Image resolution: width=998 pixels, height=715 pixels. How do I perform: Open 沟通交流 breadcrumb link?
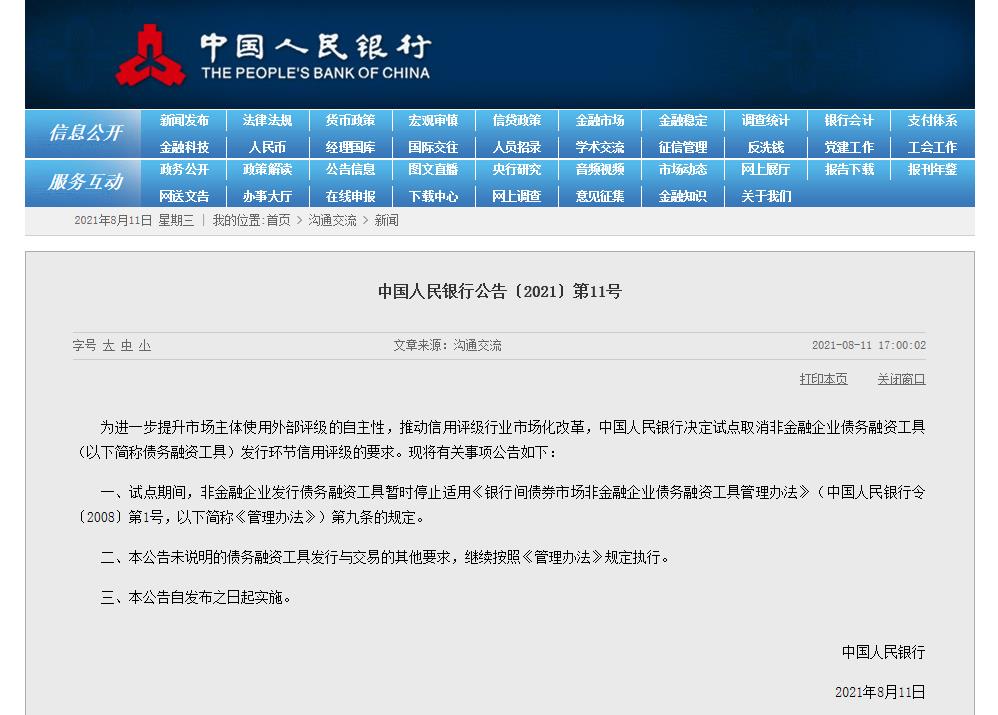click(332, 220)
